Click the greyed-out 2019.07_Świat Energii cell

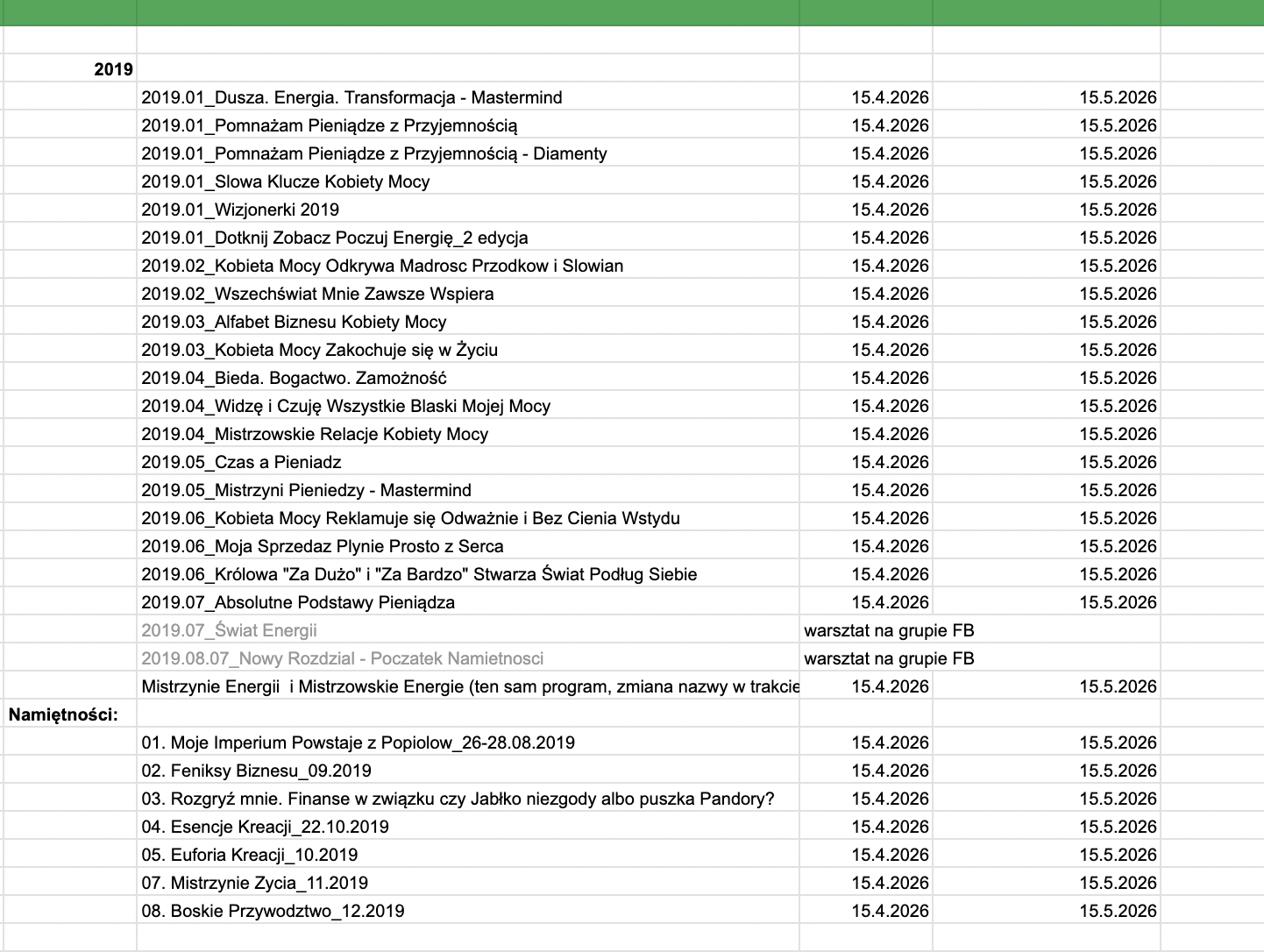click(x=229, y=630)
